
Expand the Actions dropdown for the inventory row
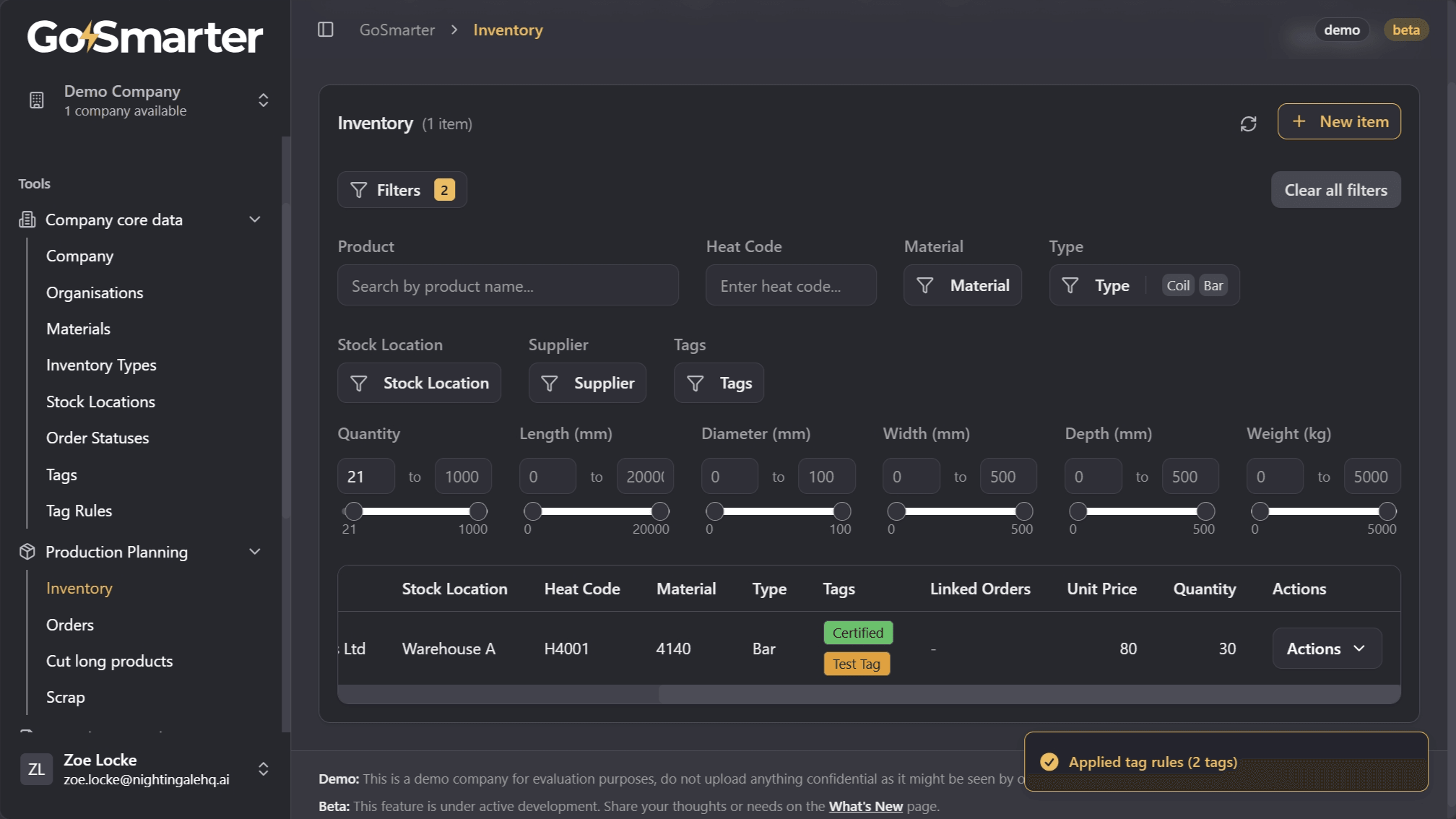[1326, 648]
